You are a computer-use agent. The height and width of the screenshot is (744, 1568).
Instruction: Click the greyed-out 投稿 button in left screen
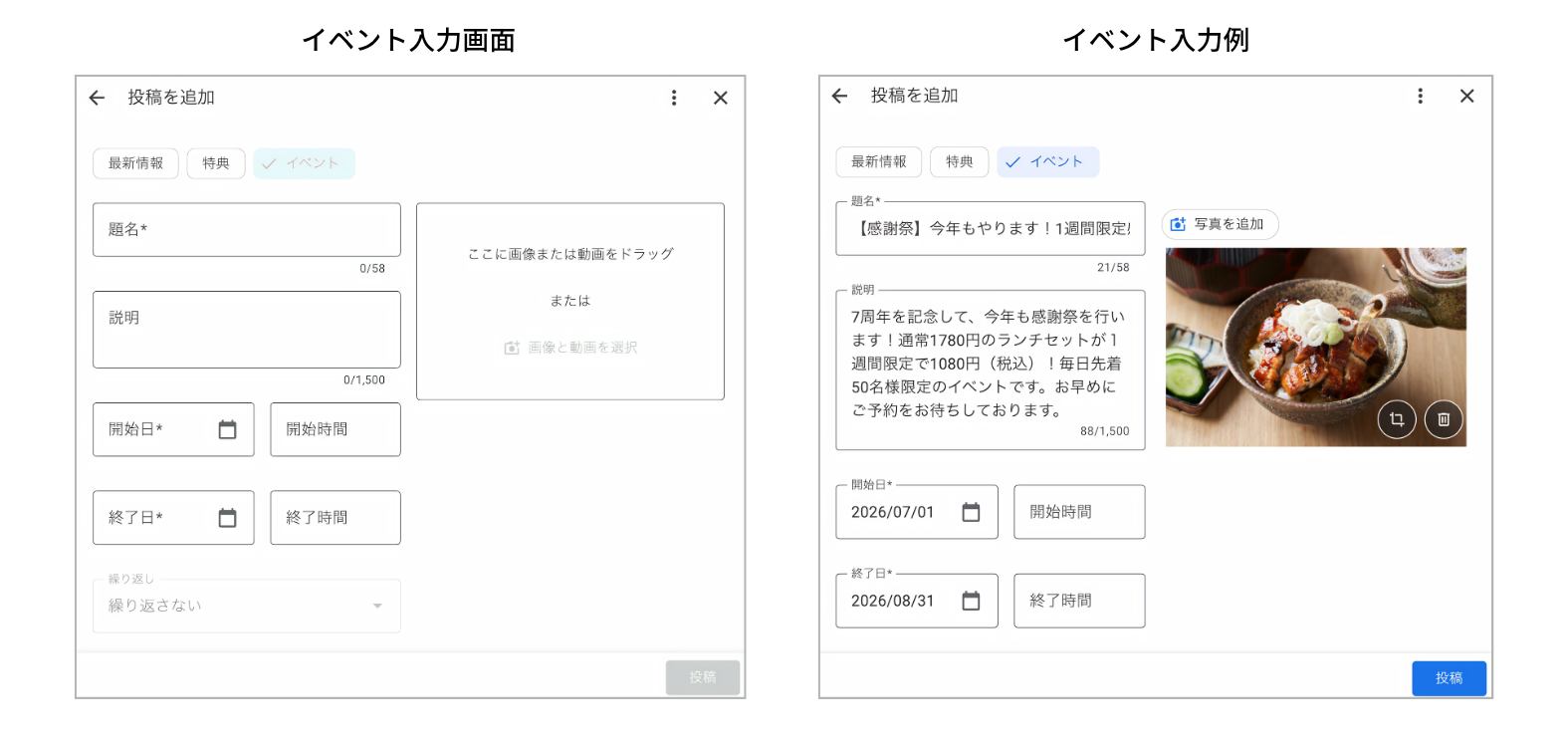point(703,677)
